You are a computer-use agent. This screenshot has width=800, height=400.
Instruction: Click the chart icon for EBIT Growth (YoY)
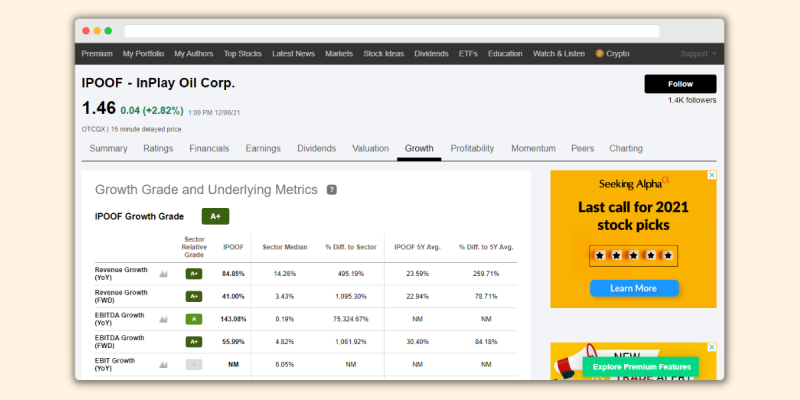(163, 365)
